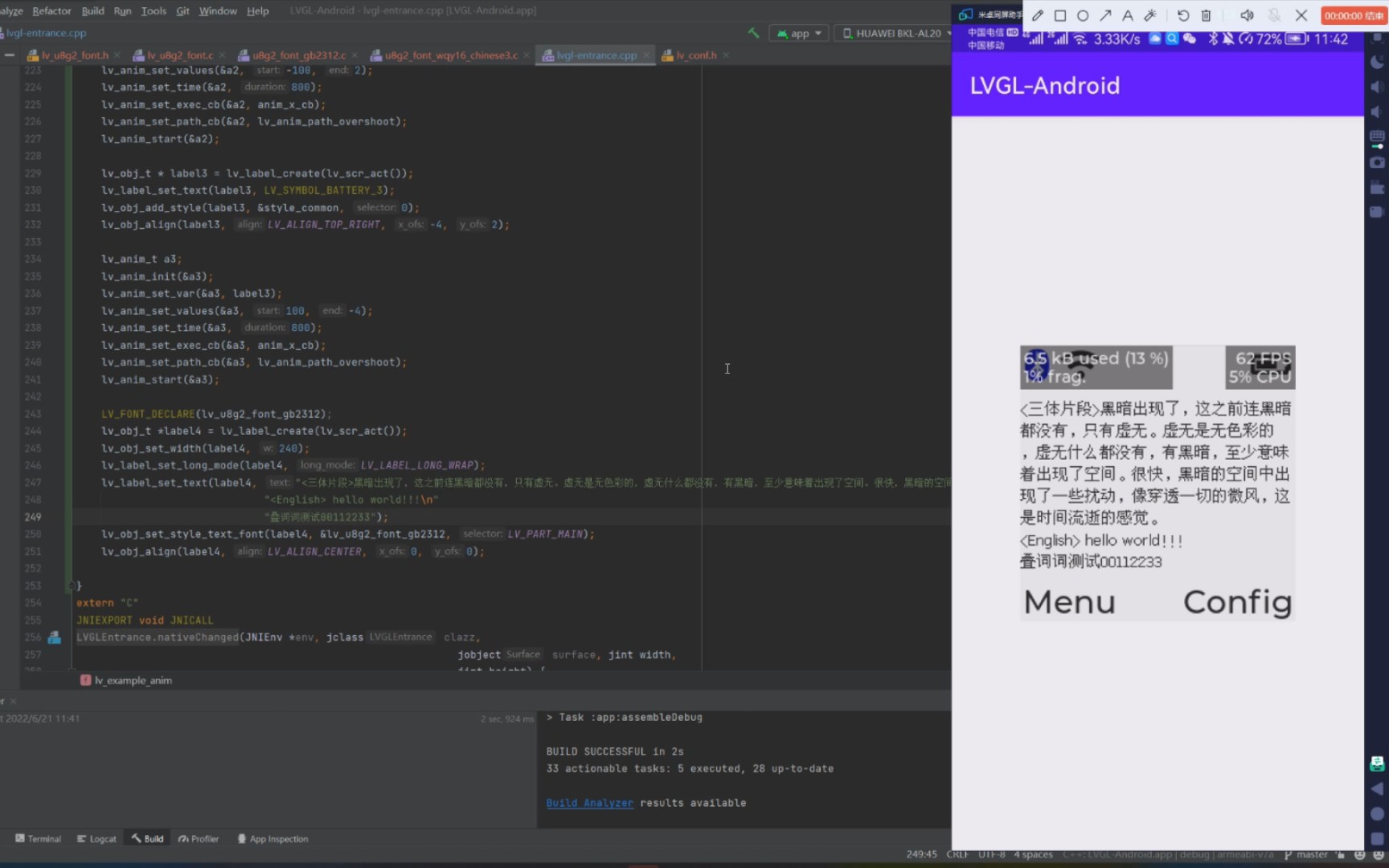The width and height of the screenshot is (1389, 868).
Task: Collapse the code block at line 253
Action: pyautogui.click(x=71, y=585)
